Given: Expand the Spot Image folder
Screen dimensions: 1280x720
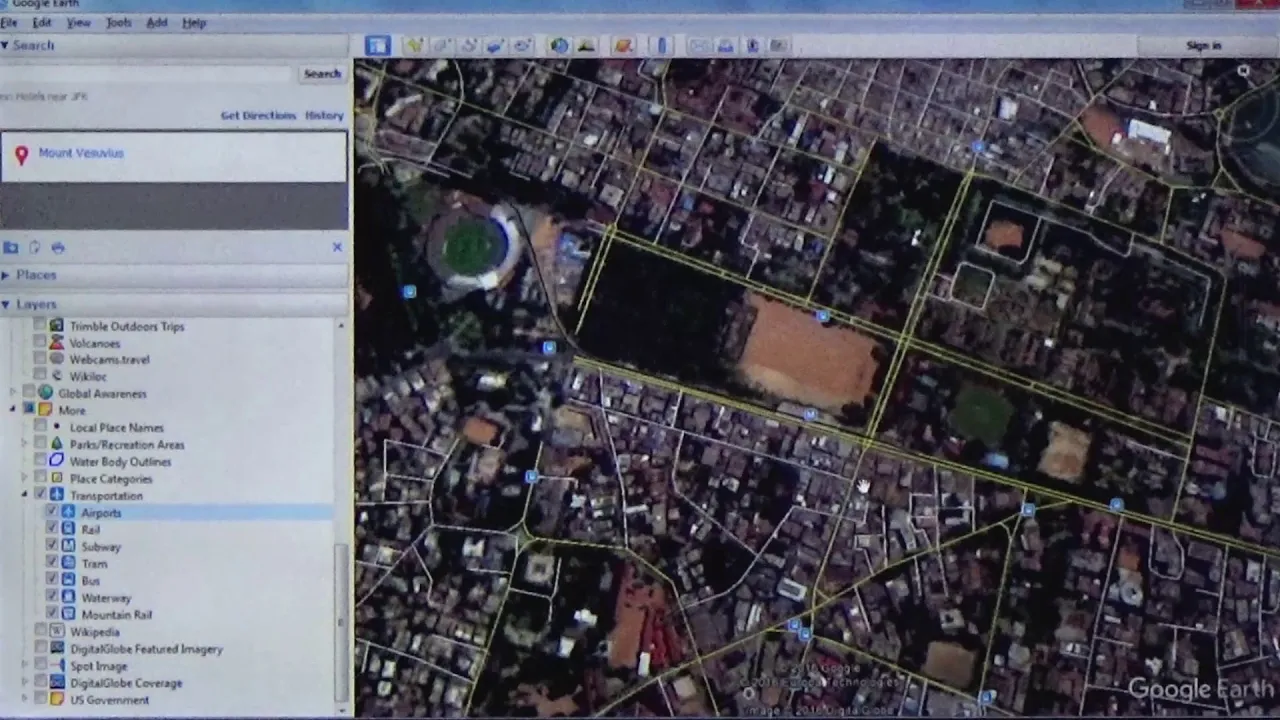Looking at the screenshot, I should point(25,666).
